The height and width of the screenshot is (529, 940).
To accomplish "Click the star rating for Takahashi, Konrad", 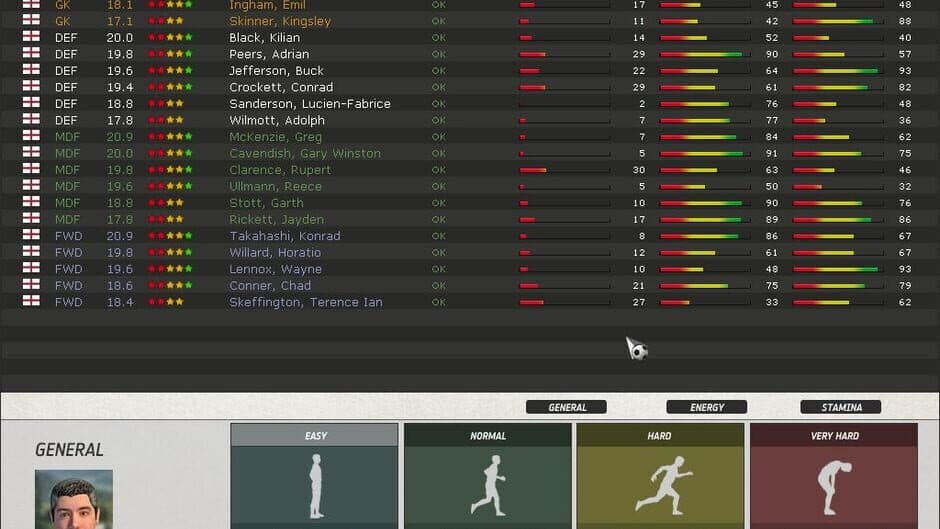I will coord(170,236).
